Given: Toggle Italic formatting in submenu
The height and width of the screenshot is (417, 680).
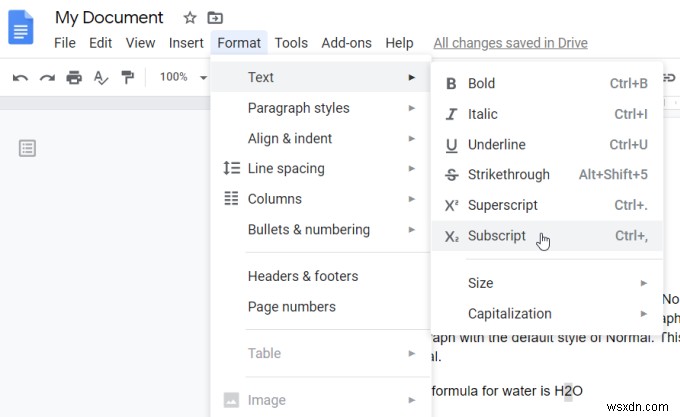Looking at the screenshot, I should (x=482, y=114).
